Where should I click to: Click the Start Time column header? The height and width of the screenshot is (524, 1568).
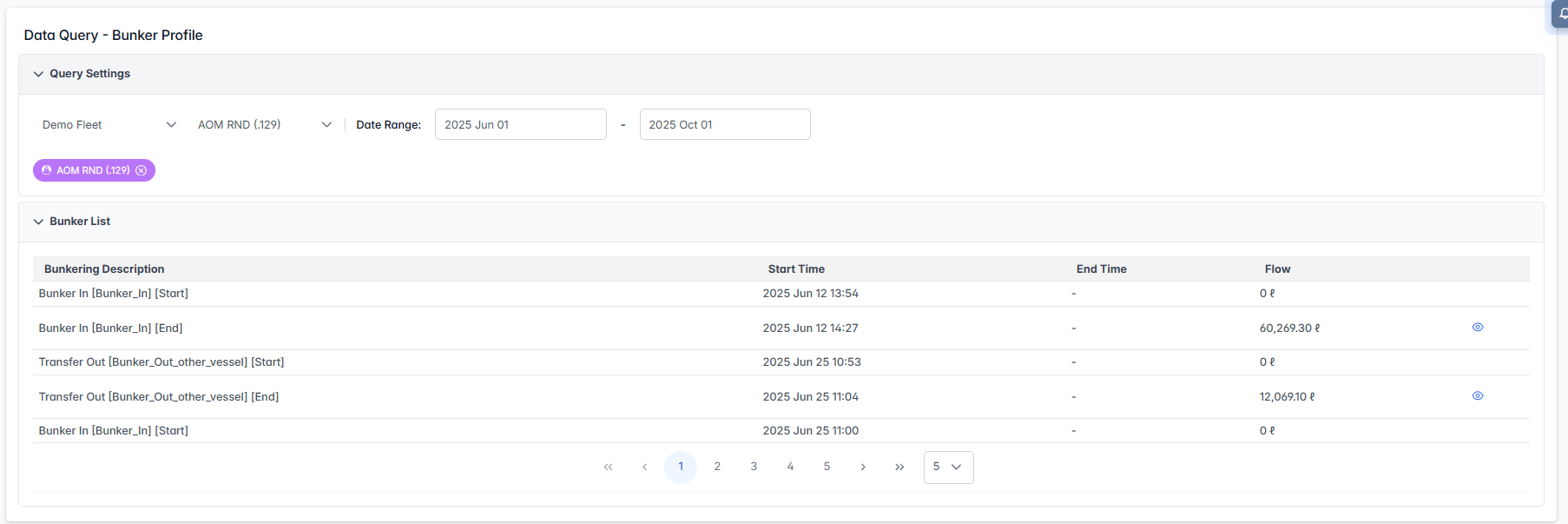[796, 269]
